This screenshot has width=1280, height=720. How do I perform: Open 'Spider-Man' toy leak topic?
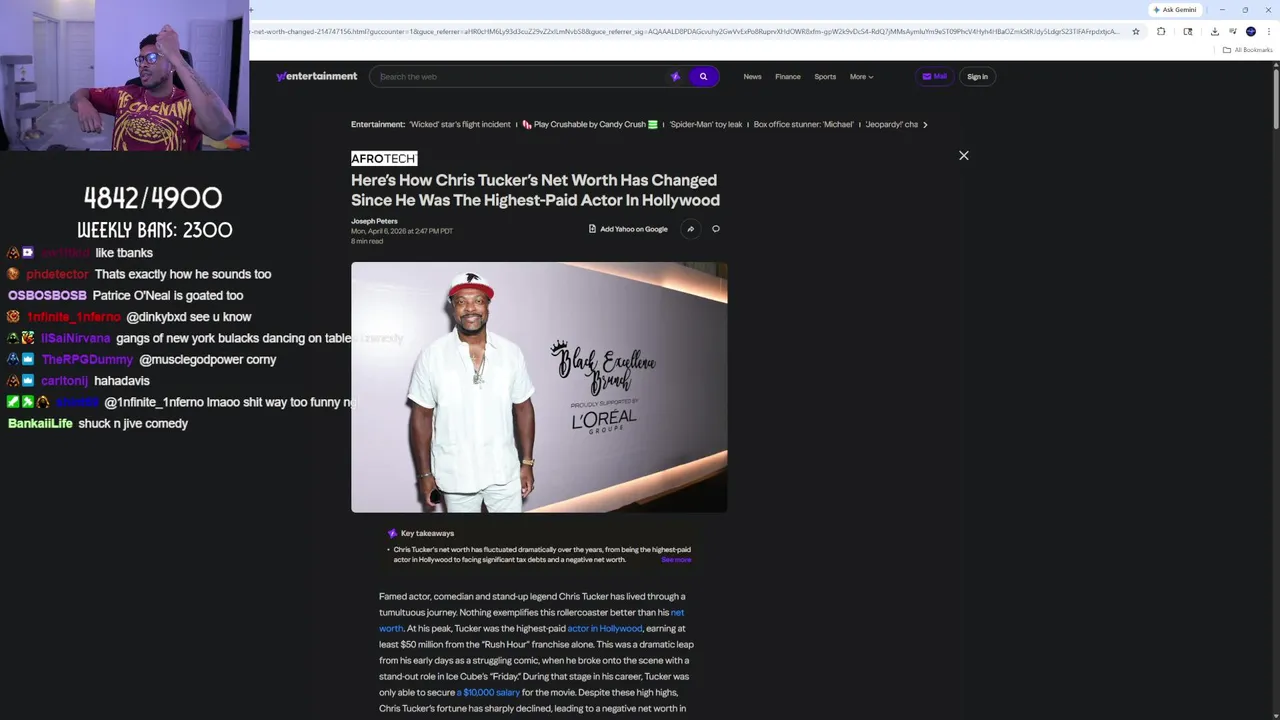click(x=706, y=124)
